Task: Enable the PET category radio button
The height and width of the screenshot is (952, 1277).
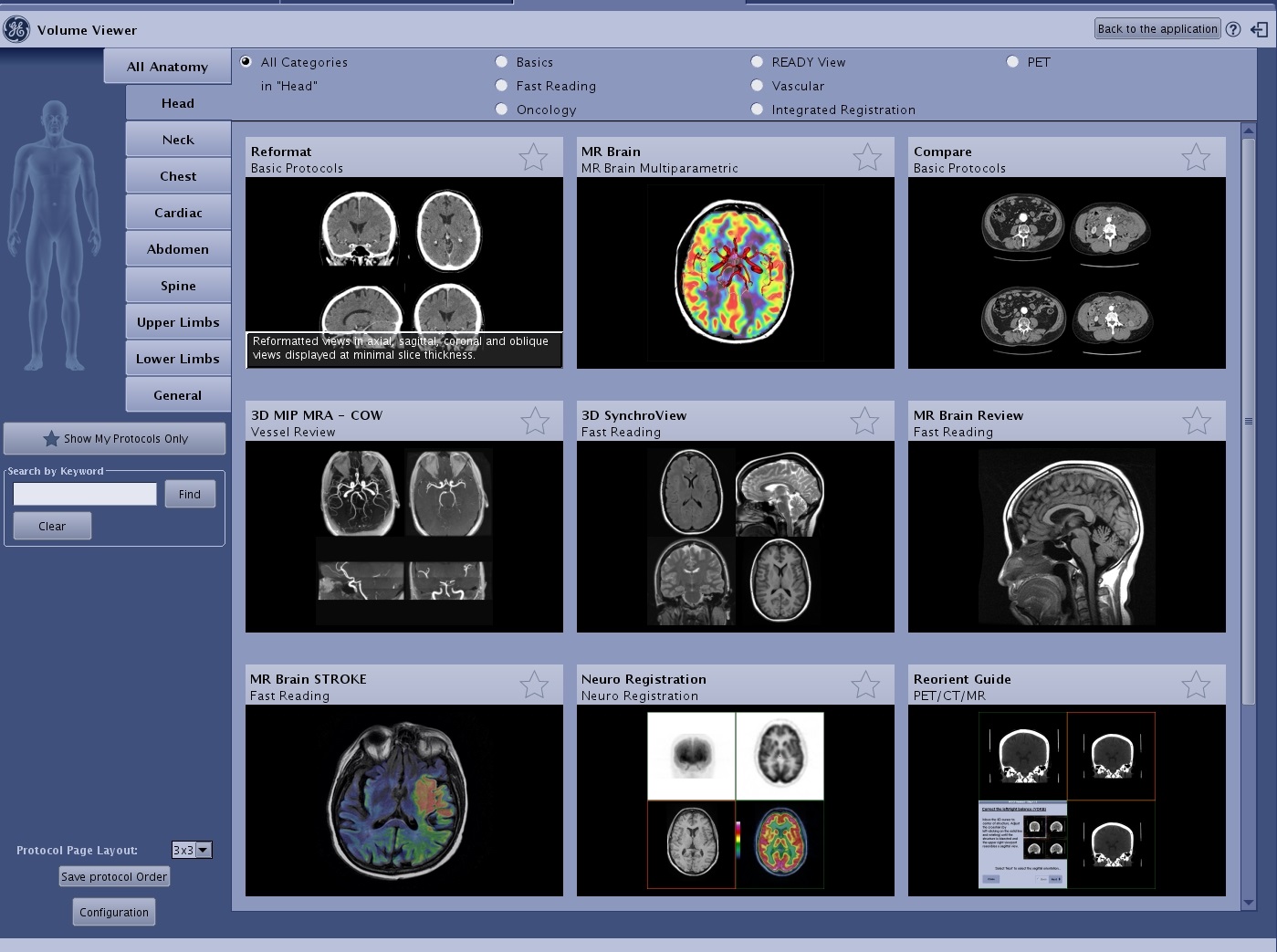Action: [x=1012, y=62]
